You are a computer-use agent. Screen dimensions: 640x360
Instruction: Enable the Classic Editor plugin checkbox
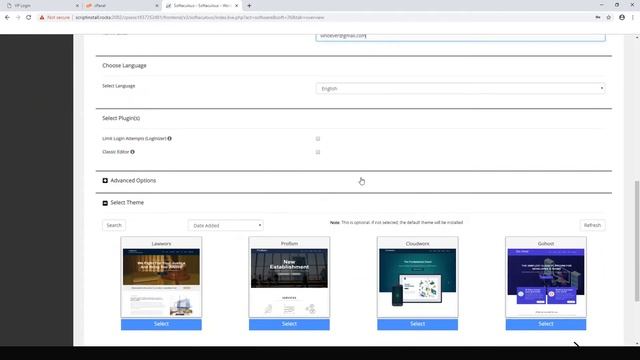point(318,152)
